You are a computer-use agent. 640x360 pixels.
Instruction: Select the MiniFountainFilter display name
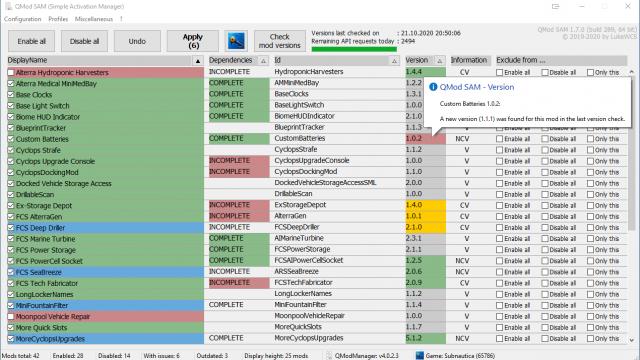(x=42, y=306)
